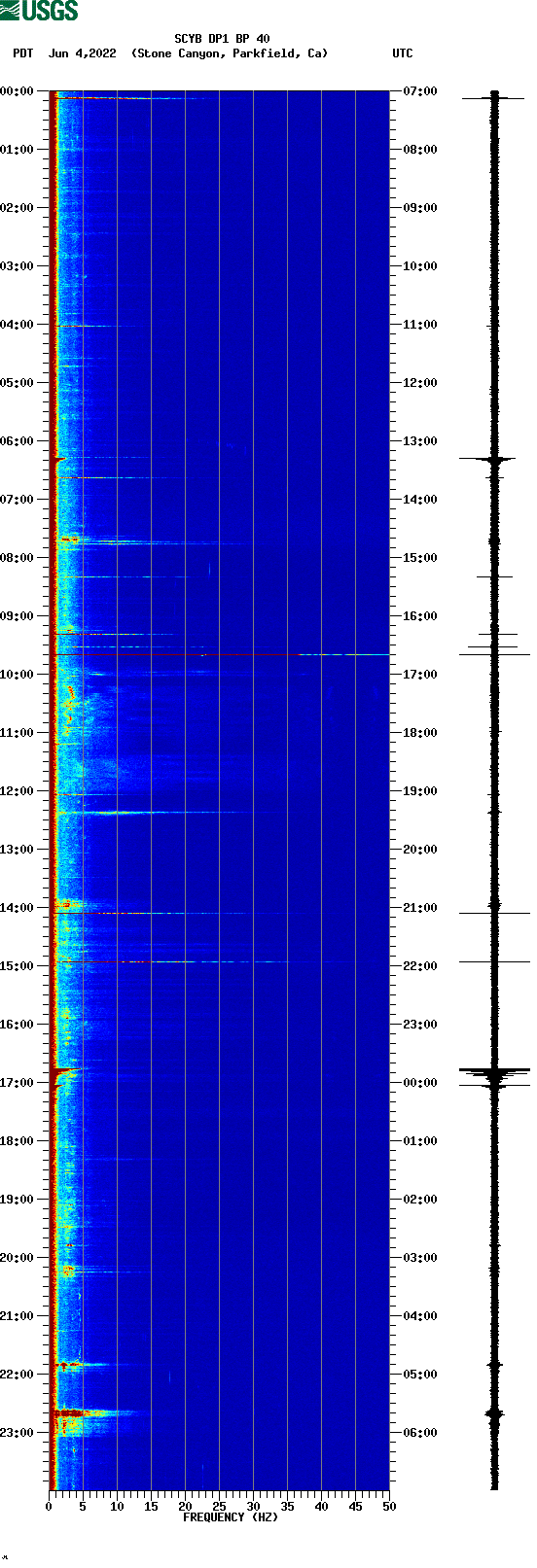This screenshot has height=1568, width=537.
Task: Click the 'PDT' timezone label
Action: tap(22, 53)
